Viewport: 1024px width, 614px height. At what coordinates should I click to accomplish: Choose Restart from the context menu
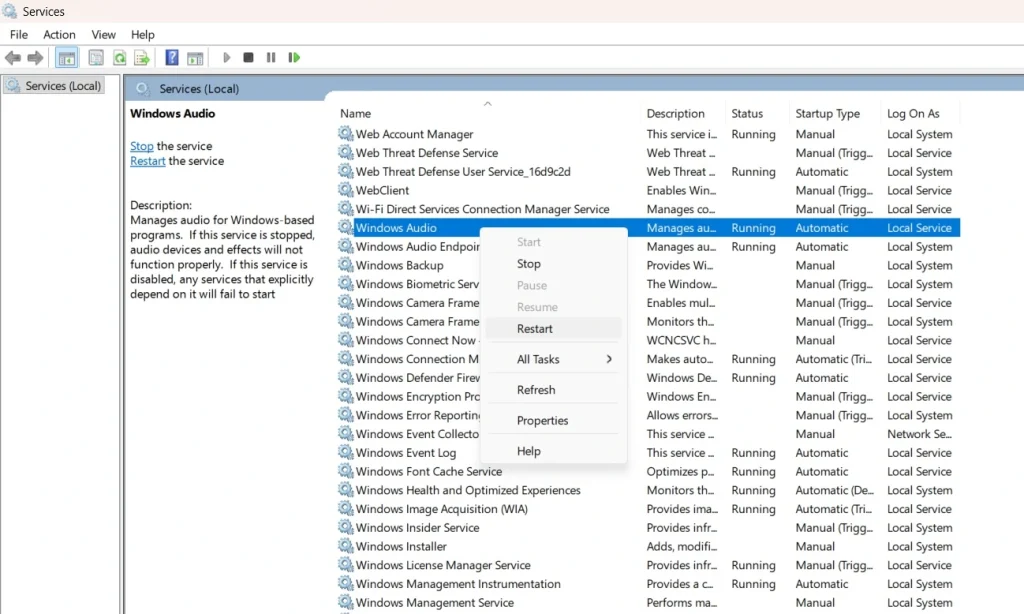pos(535,328)
